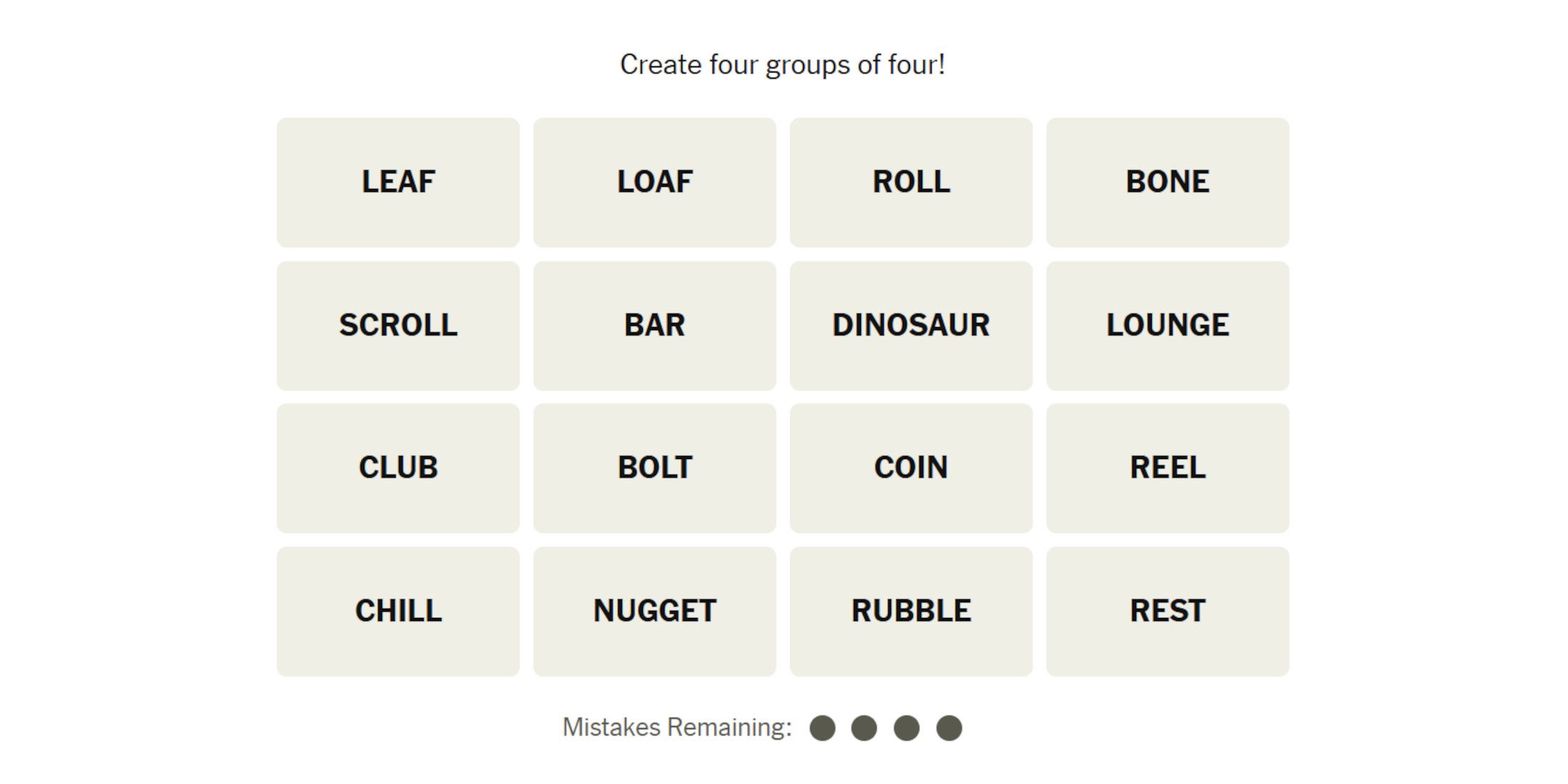Pick the ROLL tile

point(911,182)
